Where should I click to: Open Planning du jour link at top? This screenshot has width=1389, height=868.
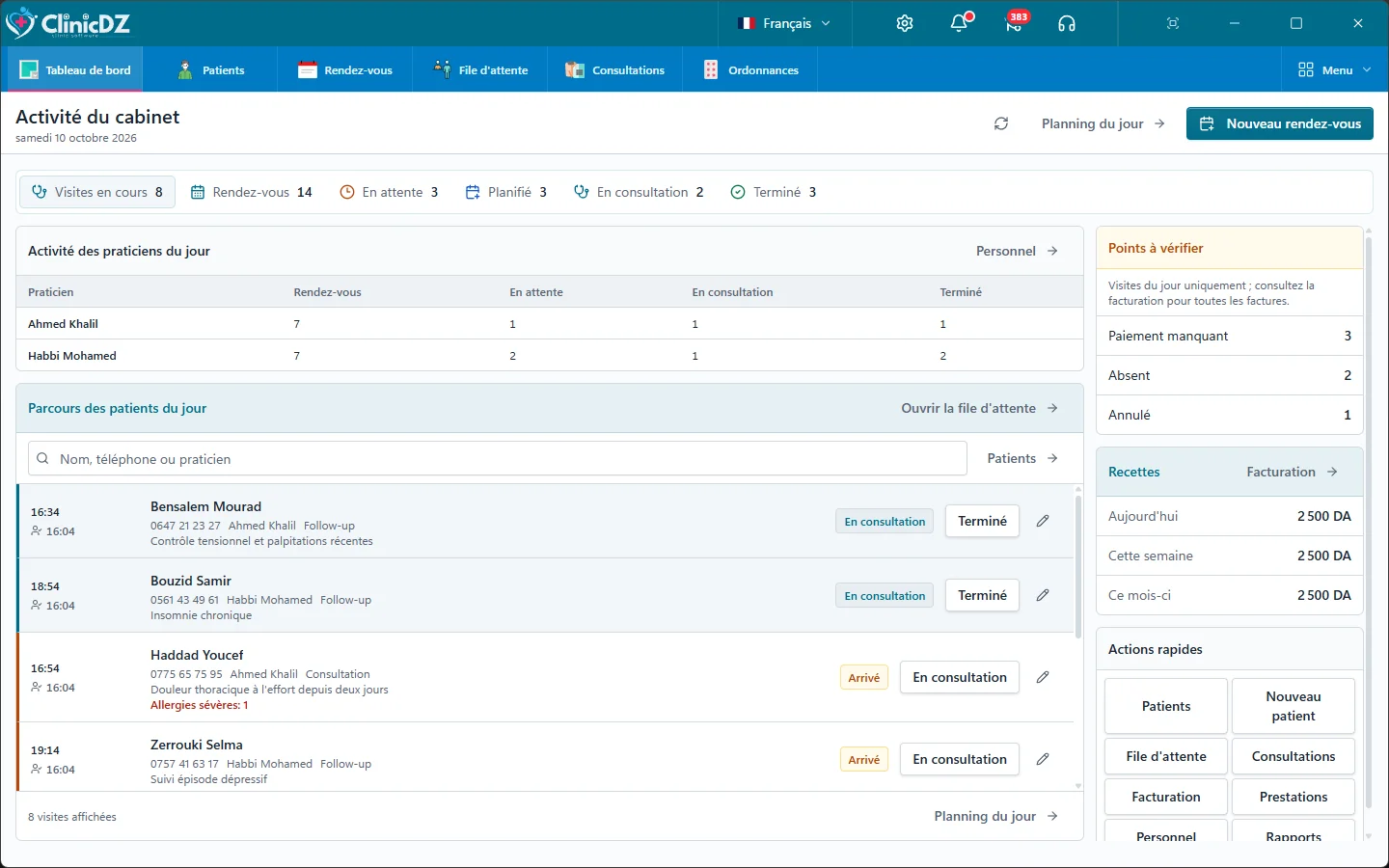click(1103, 123)
